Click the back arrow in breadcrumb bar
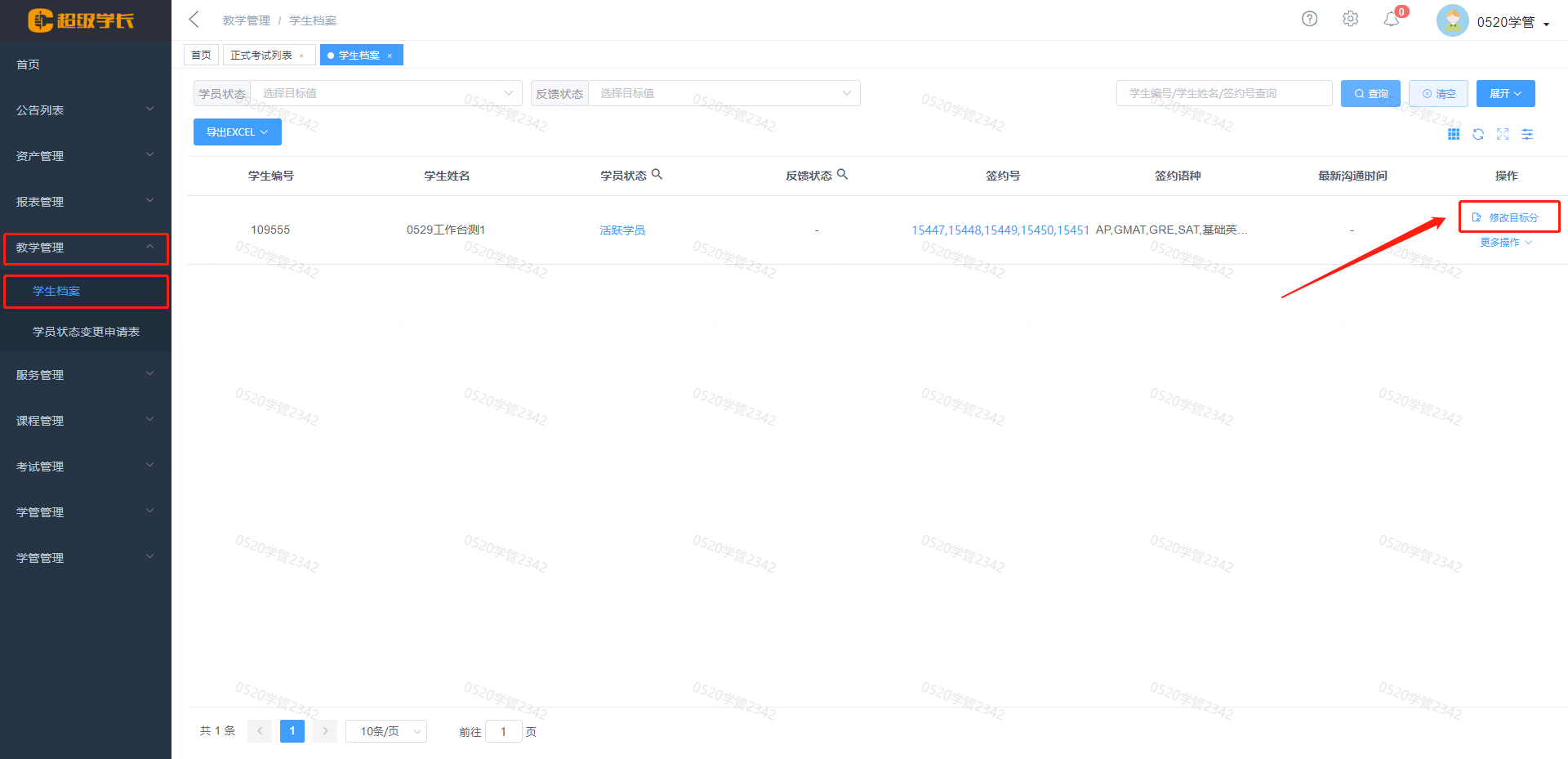This screenshot has height=759, width=1568. (194, 20)
